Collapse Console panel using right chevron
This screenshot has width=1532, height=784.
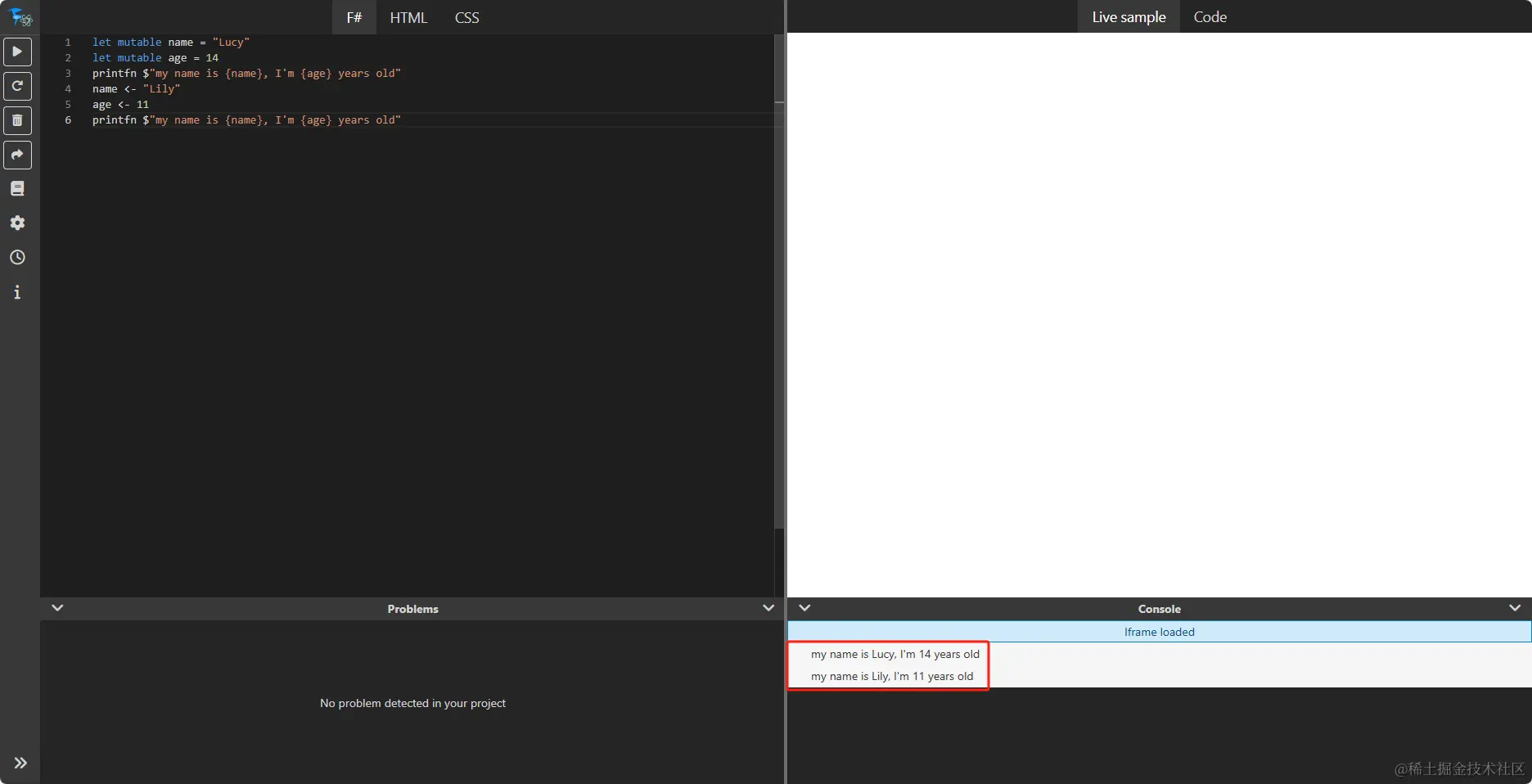(1515, 608)
